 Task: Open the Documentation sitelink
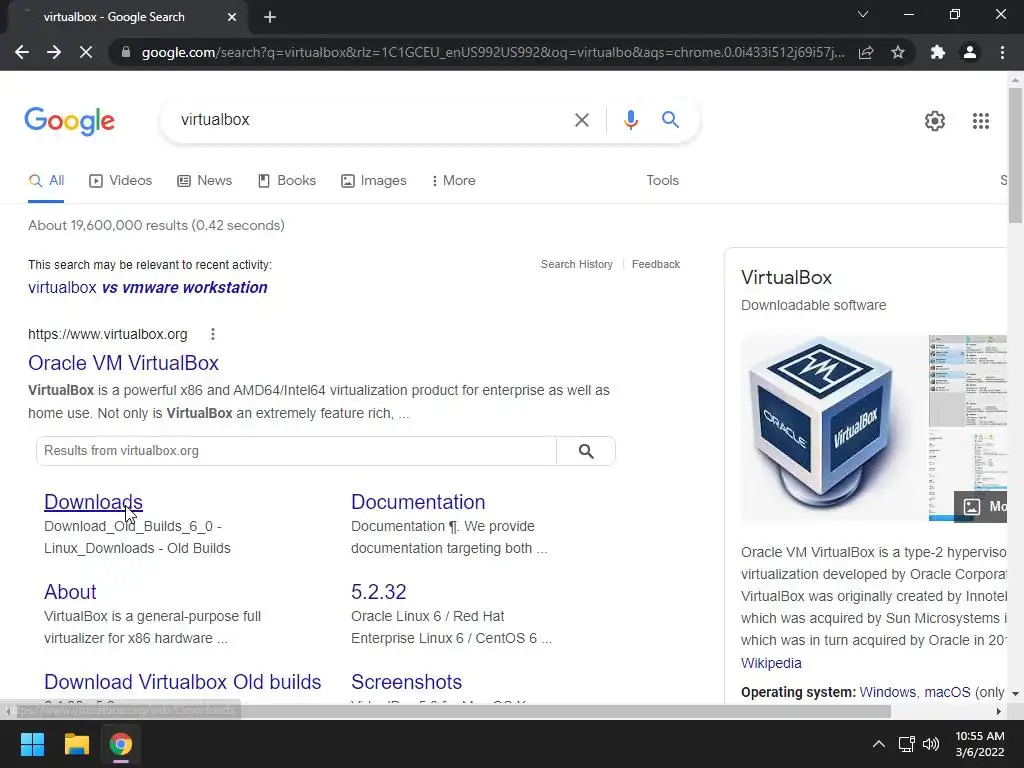pos(418,502)
